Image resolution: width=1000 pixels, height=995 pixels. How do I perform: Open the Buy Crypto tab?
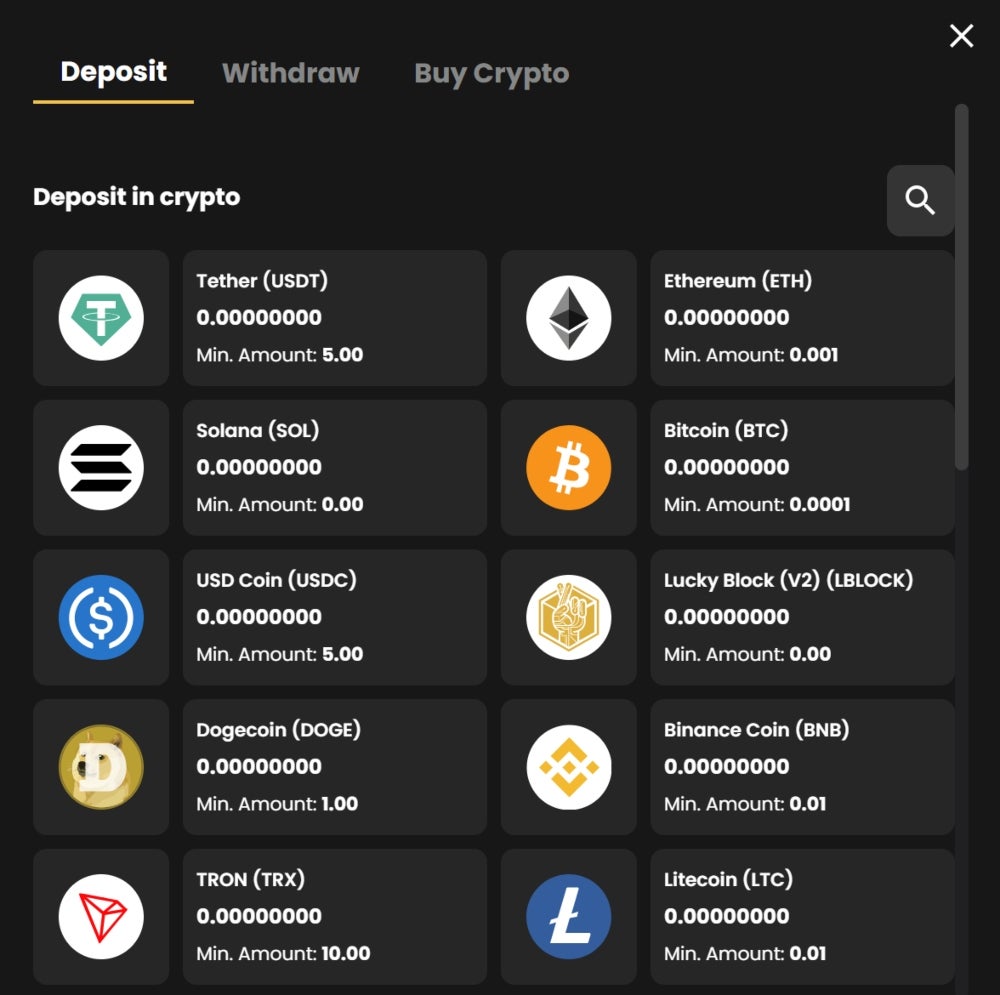[491, 74]
